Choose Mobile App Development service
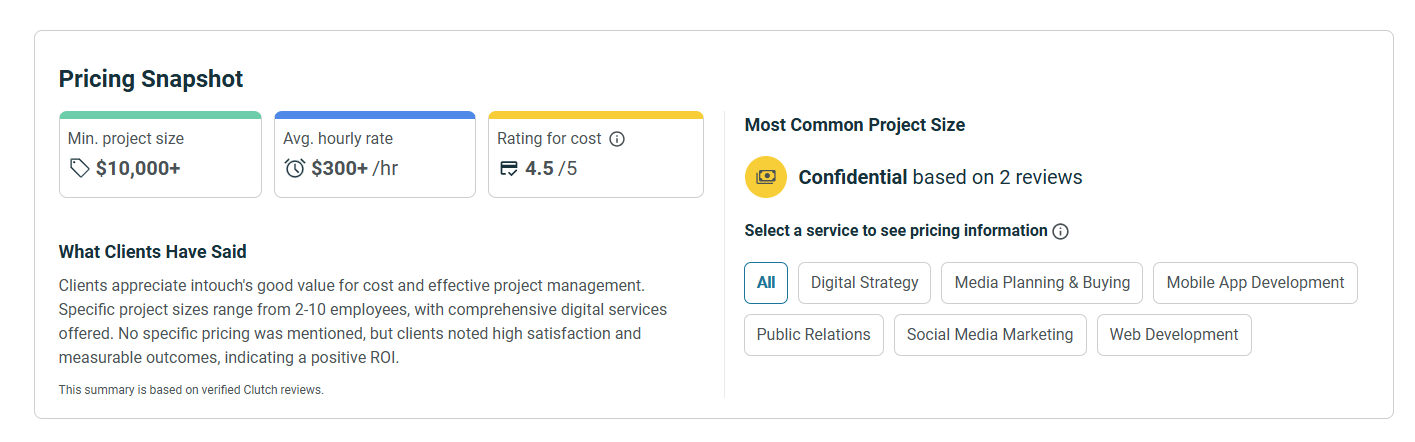1415x442 pixels. pyautogui.click(x=1255, y=283)
